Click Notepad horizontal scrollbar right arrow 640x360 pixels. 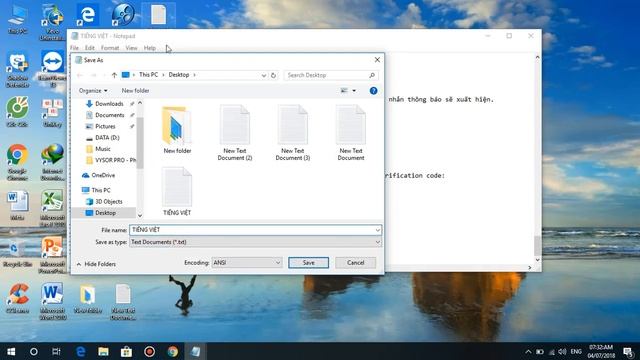(x=530, y=268)
